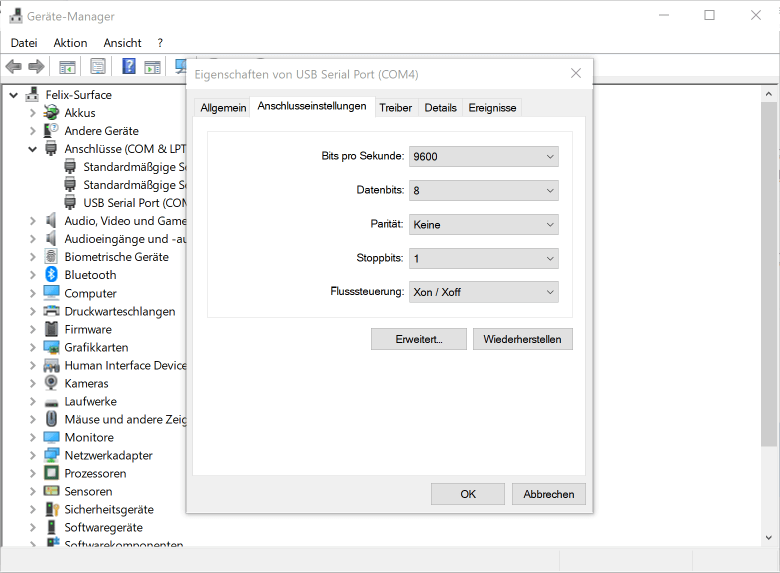Screen dimensions: 780x573
Task: Close the COM4 properties dialog
Action: tap(576, 74)
